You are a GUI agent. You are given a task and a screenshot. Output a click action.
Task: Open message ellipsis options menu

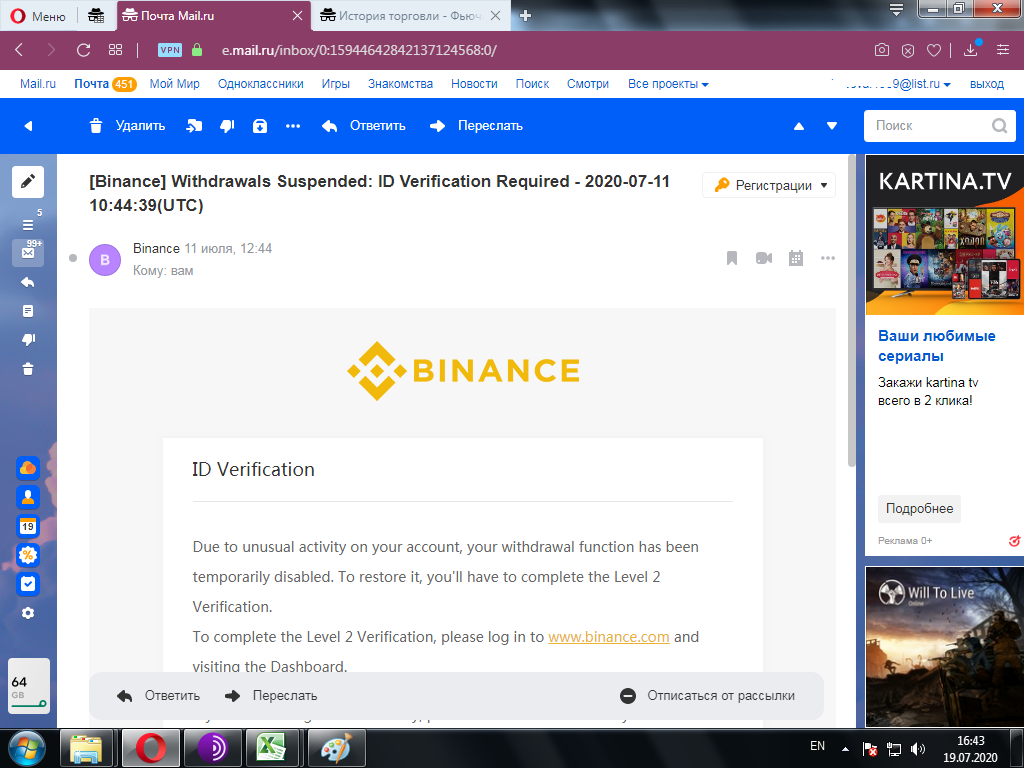tap(827, 258)
